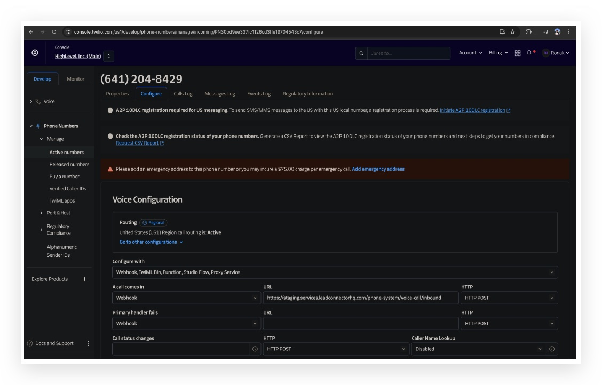The width and height of the screenshot is (602, 385).
Task: Open the Regulatory Information tab
Action: point(308,94)
